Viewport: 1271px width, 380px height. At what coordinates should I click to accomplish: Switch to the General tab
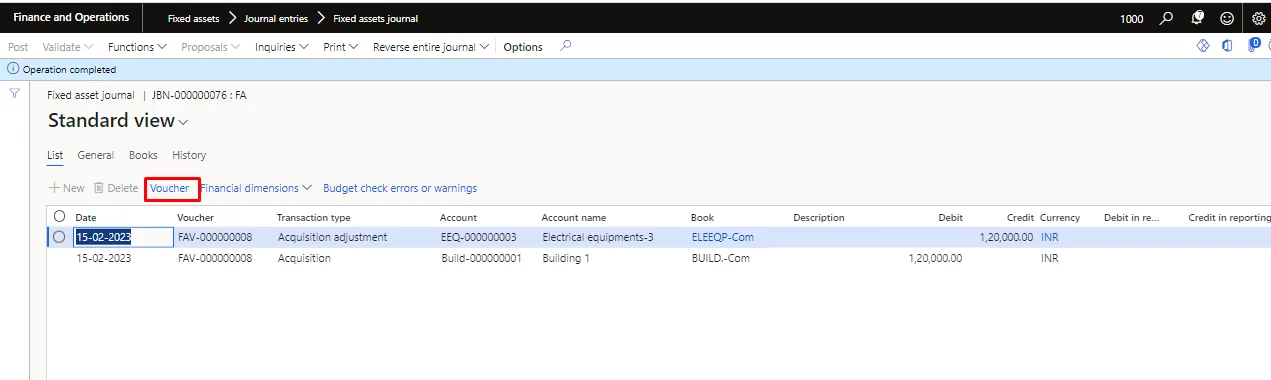pyautogui.click(x=96, y=155)
